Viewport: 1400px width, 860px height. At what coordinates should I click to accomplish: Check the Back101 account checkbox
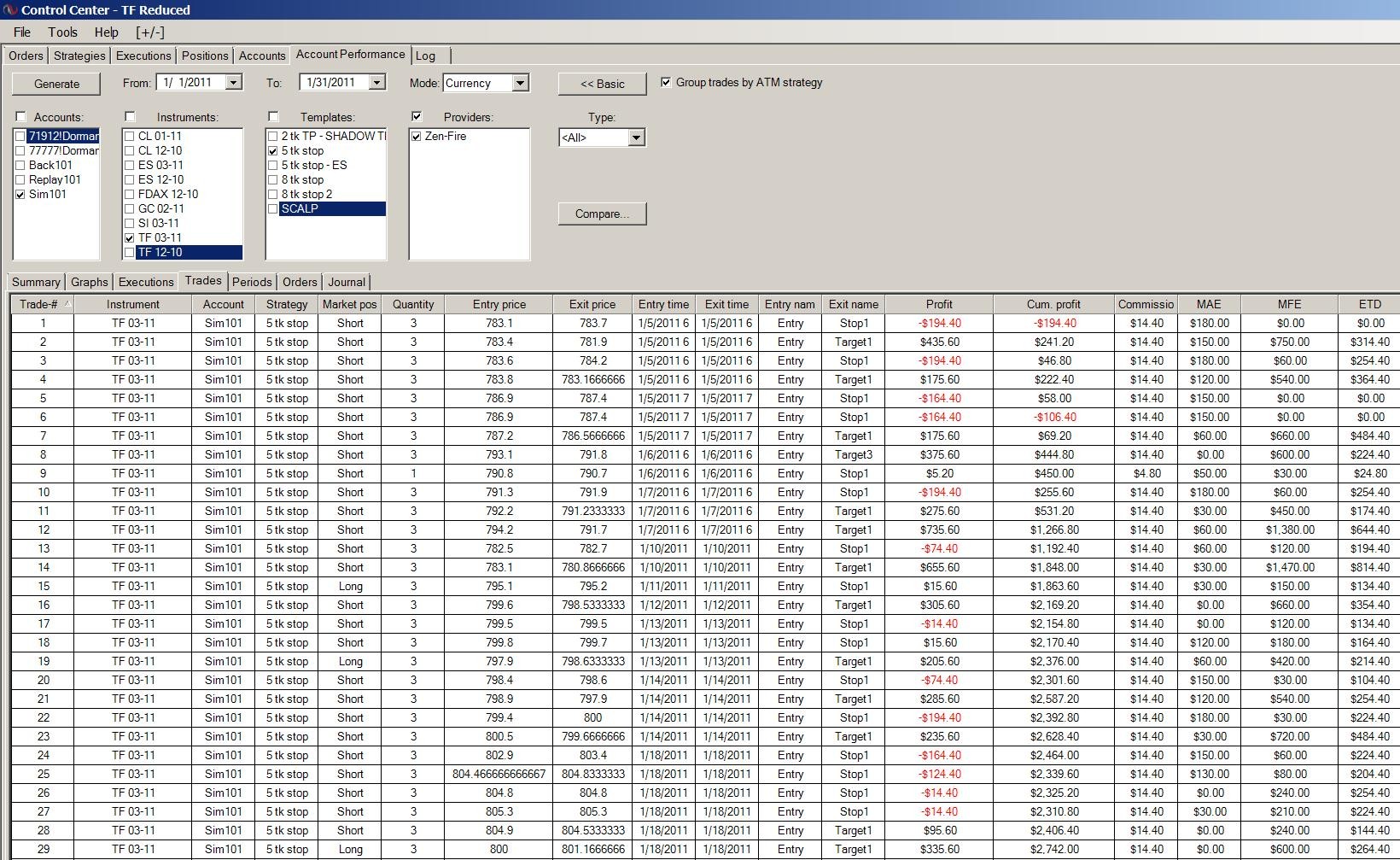20,165
